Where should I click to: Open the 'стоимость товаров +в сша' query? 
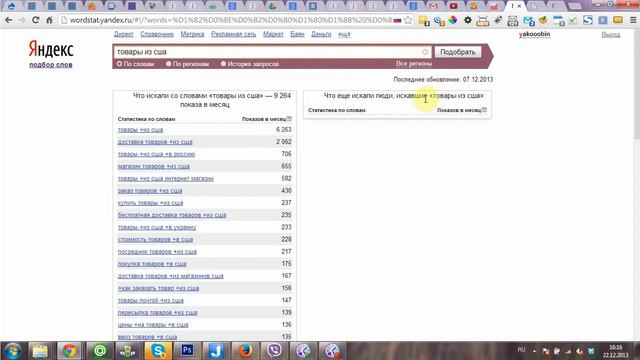156,240
